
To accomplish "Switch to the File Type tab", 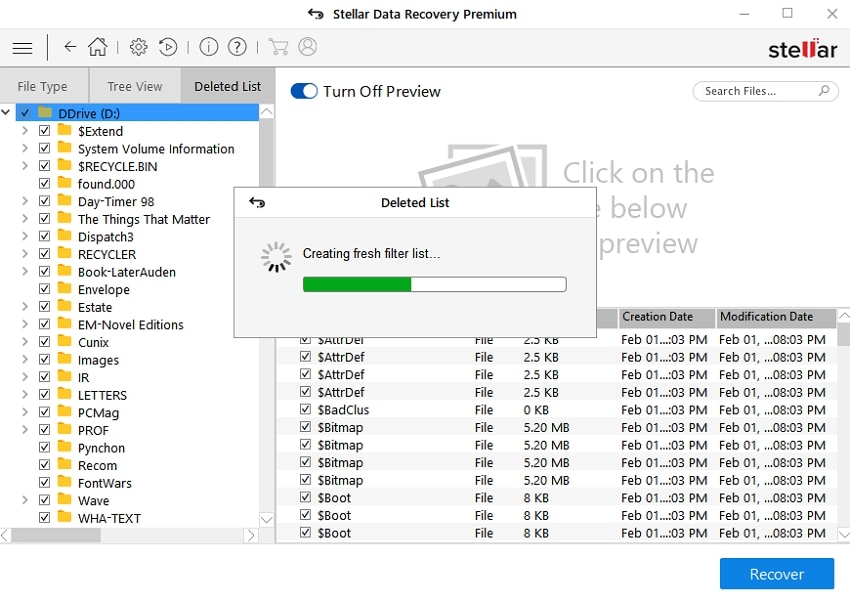I will click(44, 86).
